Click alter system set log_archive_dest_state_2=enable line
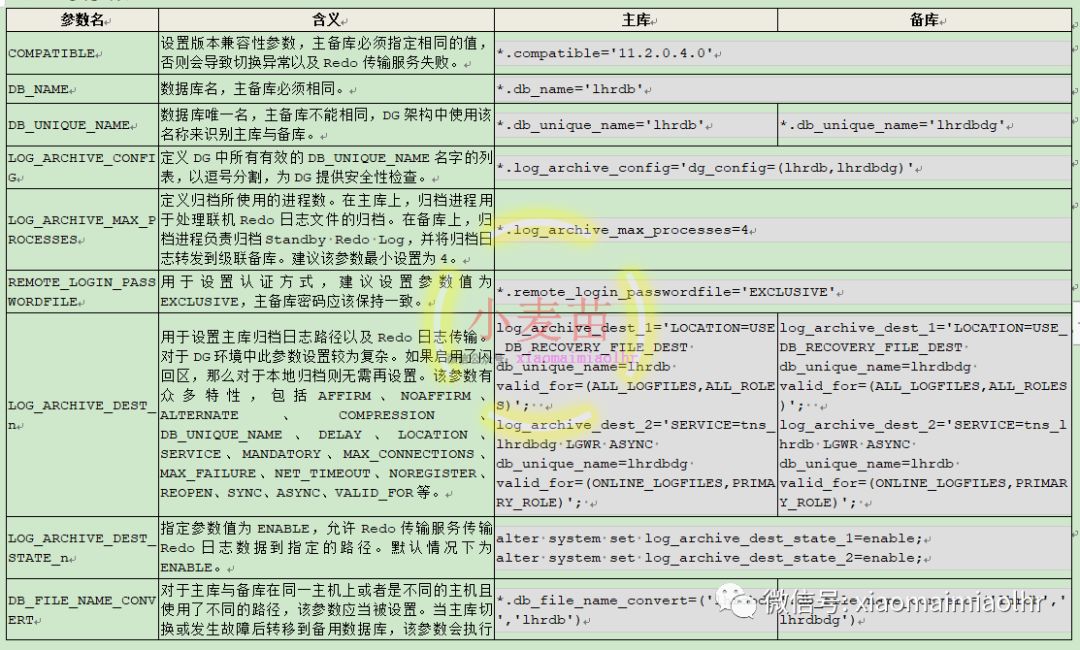The image size is (1080, 650). coord(709,558)
